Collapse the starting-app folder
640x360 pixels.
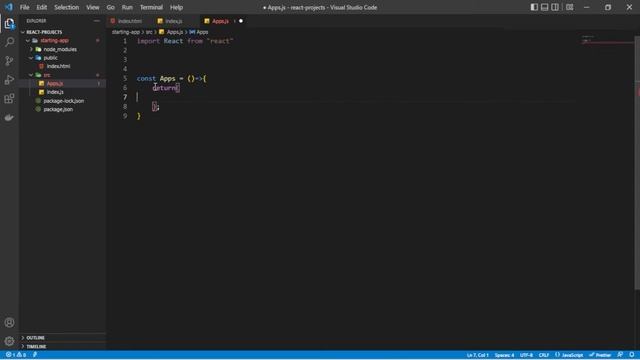54,40
